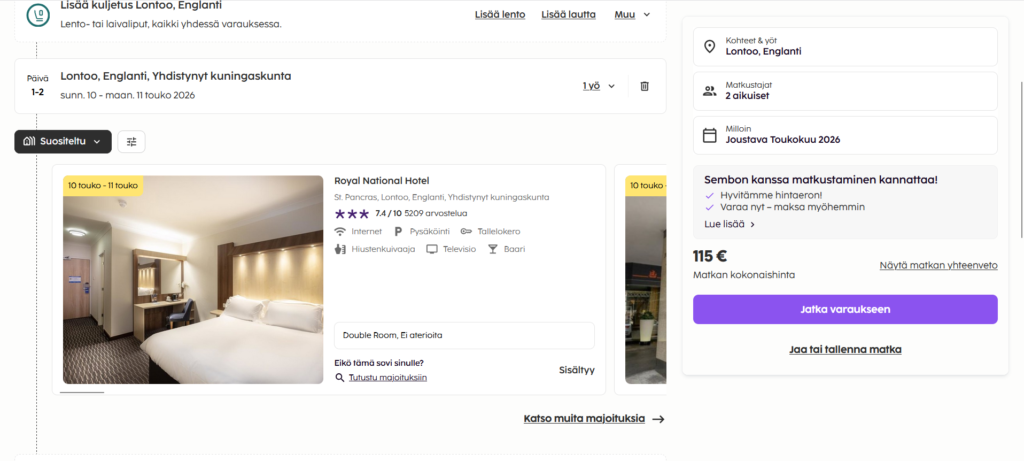Click the Päivä 1-2 day label

coord(37,86)
